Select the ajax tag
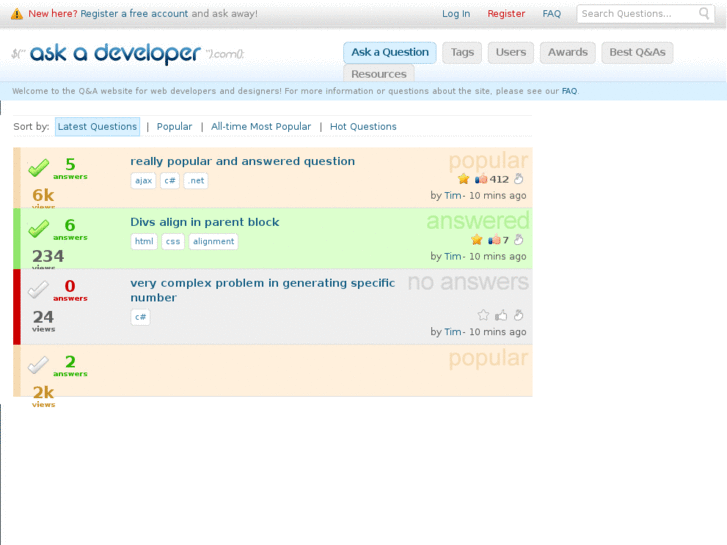727x545 pixels. [143, 181]
